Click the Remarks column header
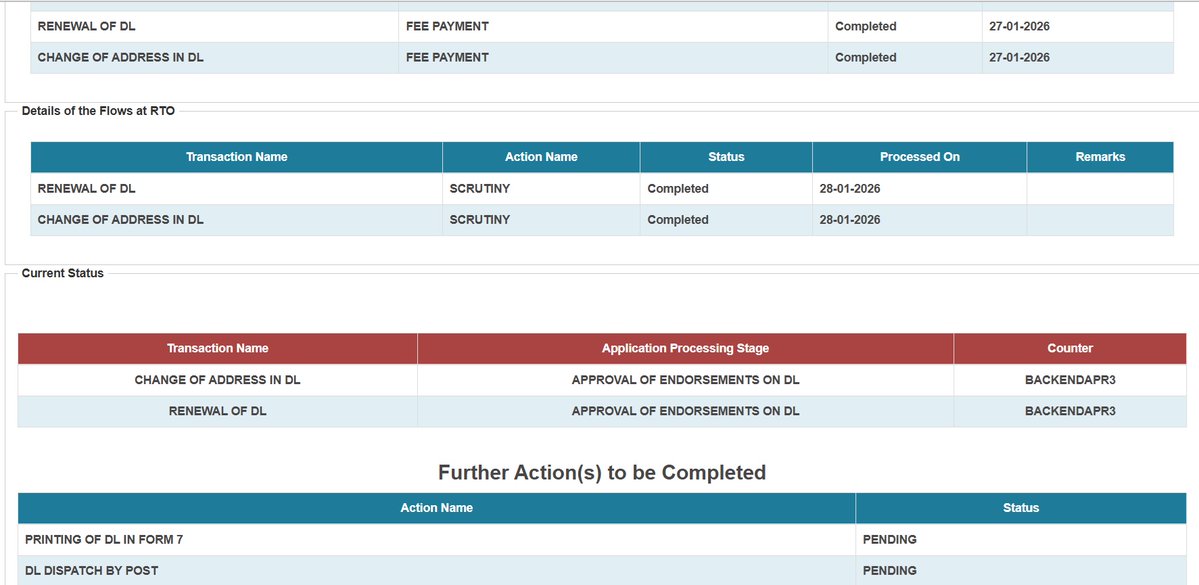The width and height of the screenshot is (1199, 585). point(1100,157)
